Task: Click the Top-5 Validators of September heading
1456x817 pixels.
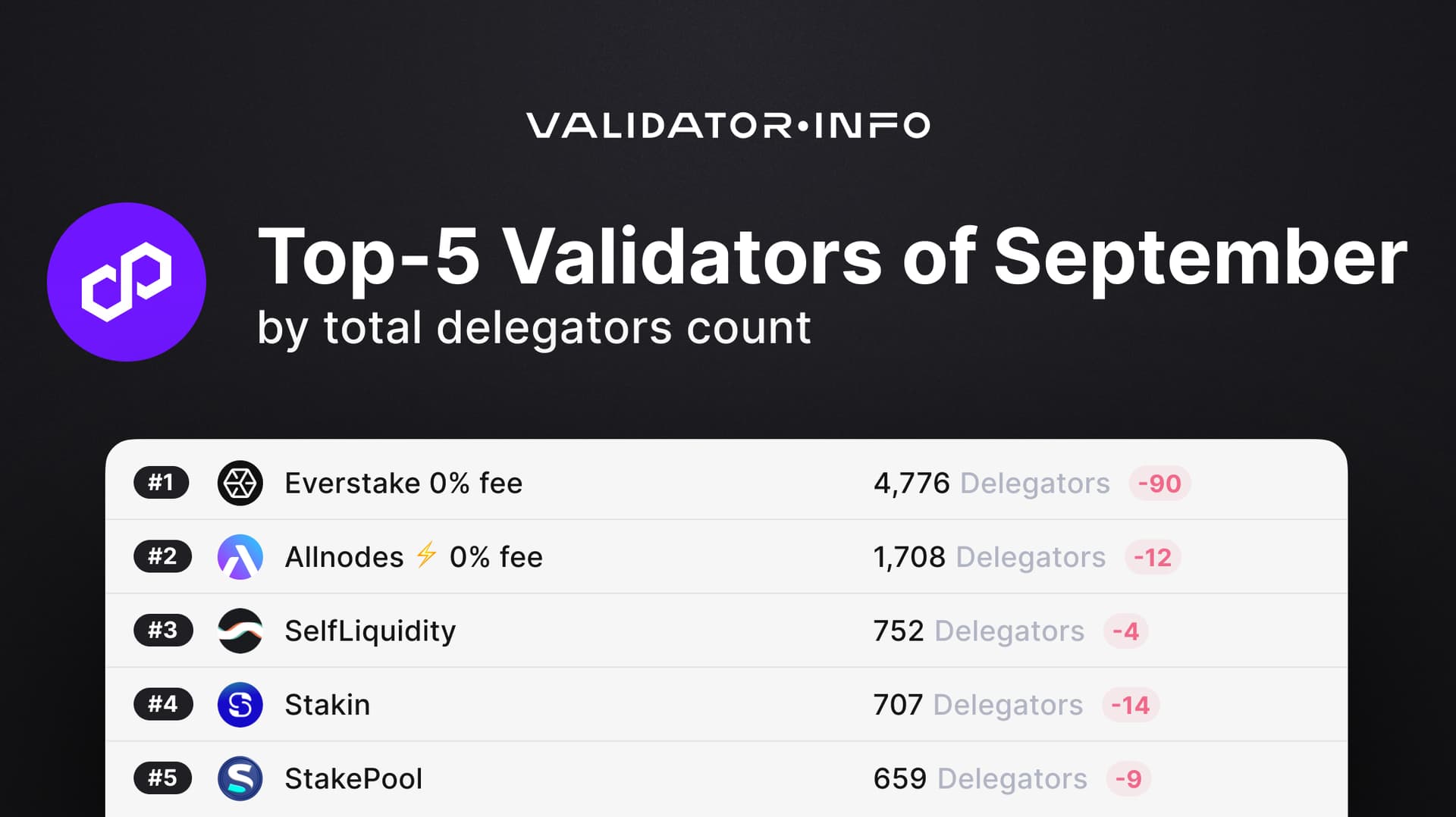Action: coord(832,258)
